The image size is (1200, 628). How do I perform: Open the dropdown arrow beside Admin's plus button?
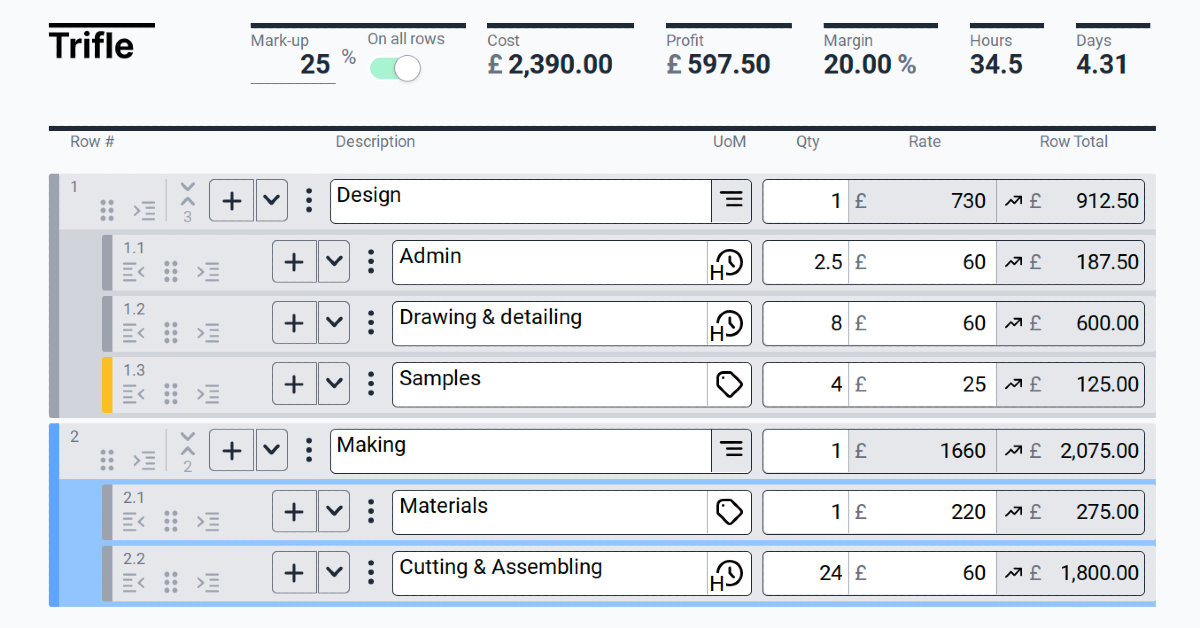(334, 262)
